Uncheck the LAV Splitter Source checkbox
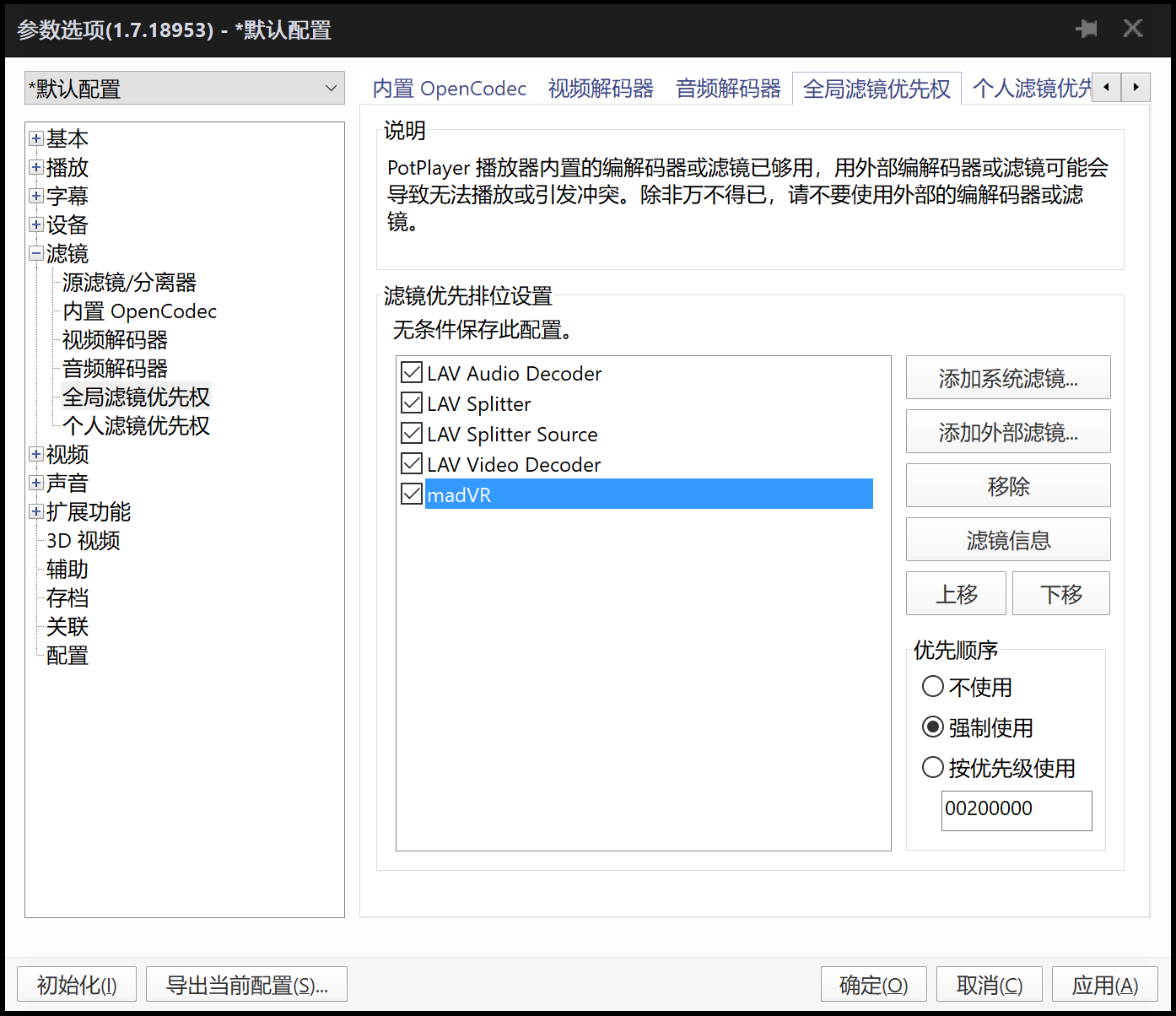Screen dimensions: 1176x1016 tap(411, 433)
